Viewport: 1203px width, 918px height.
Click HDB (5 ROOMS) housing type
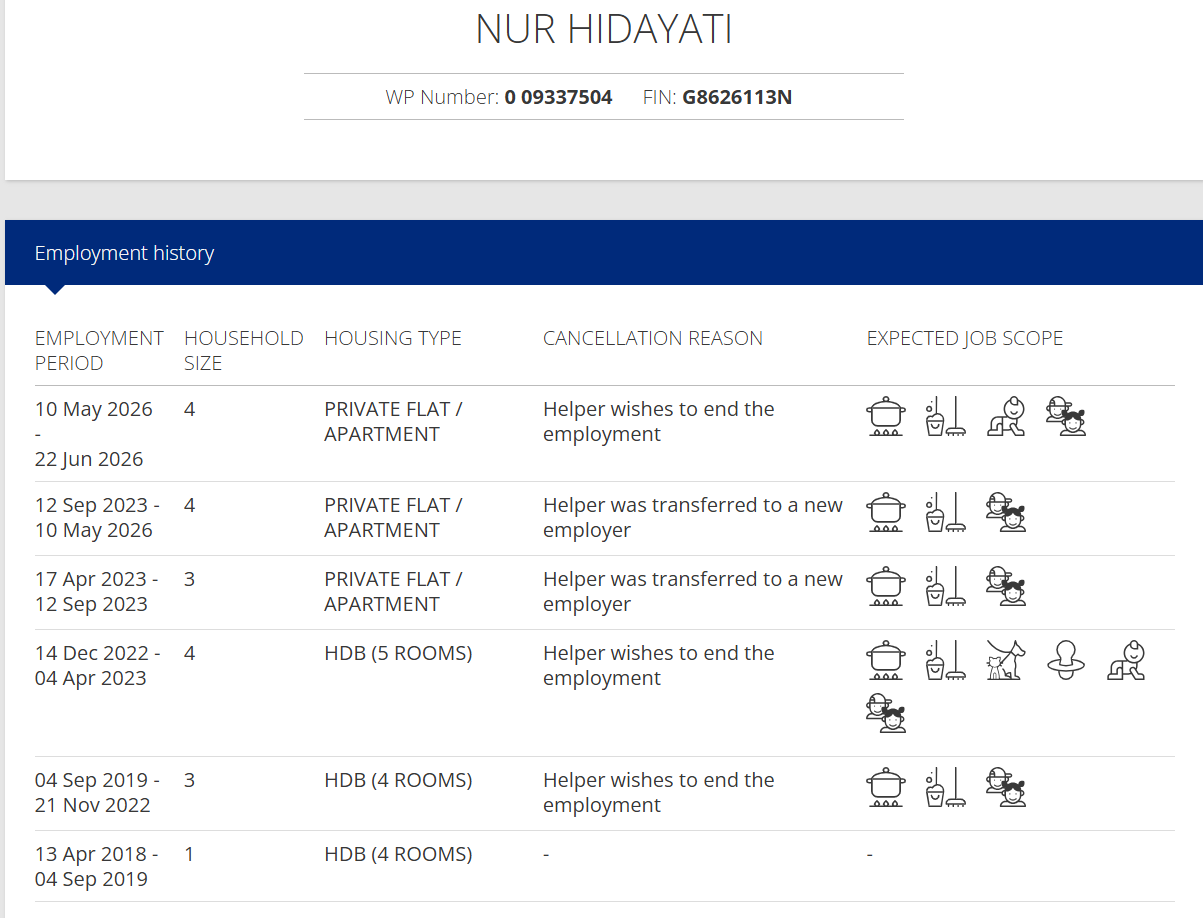[x=398, y=653]
